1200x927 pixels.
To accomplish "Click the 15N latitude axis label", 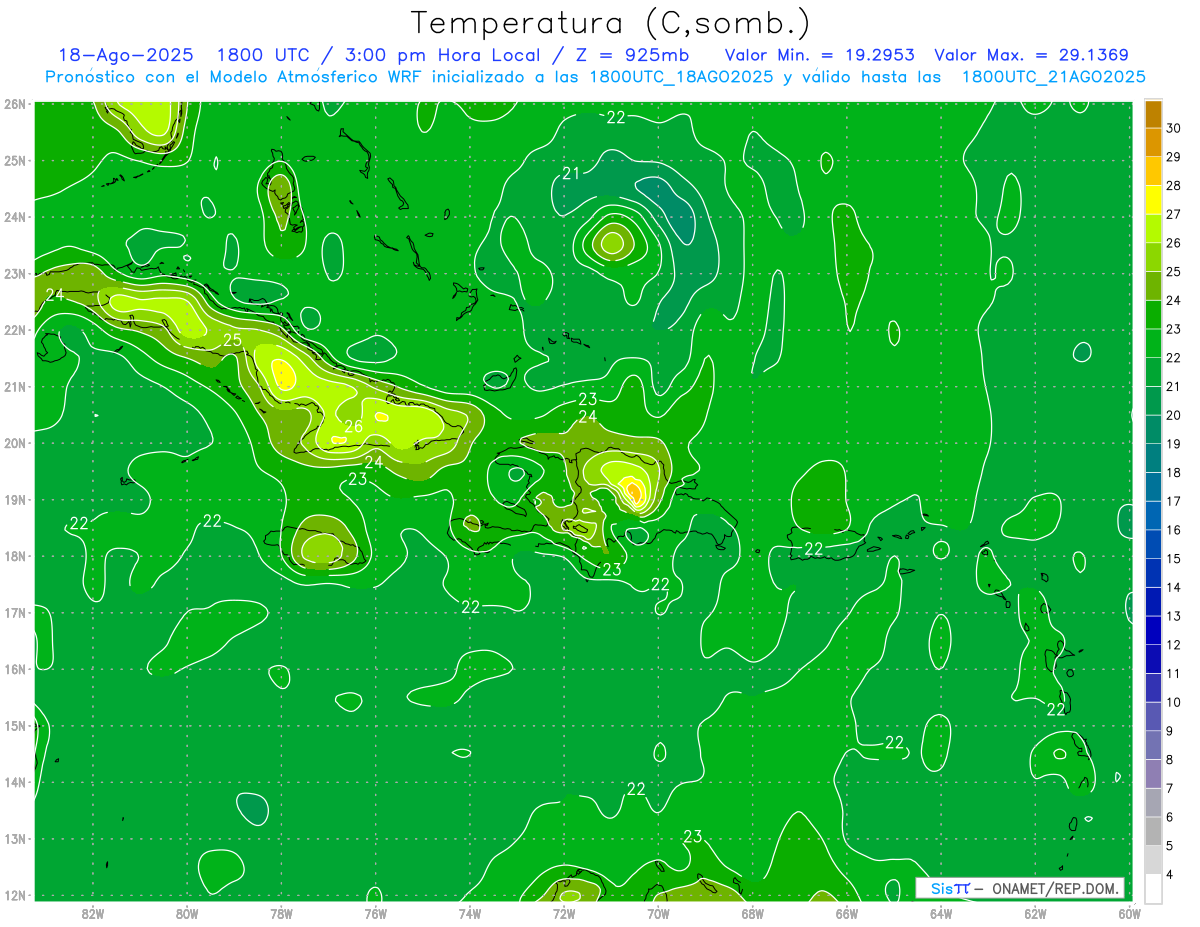I will point(15,725).
